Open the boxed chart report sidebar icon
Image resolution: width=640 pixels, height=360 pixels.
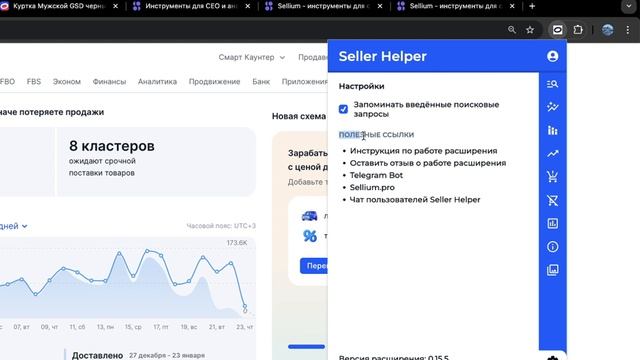[552, 223]
